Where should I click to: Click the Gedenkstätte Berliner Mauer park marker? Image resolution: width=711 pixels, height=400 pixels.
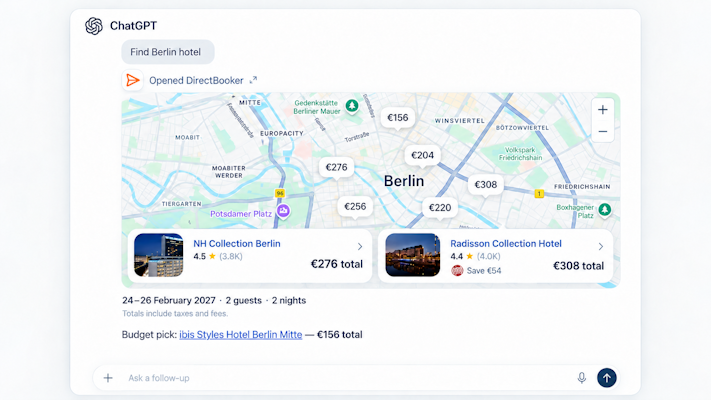(x=352, y=106)
